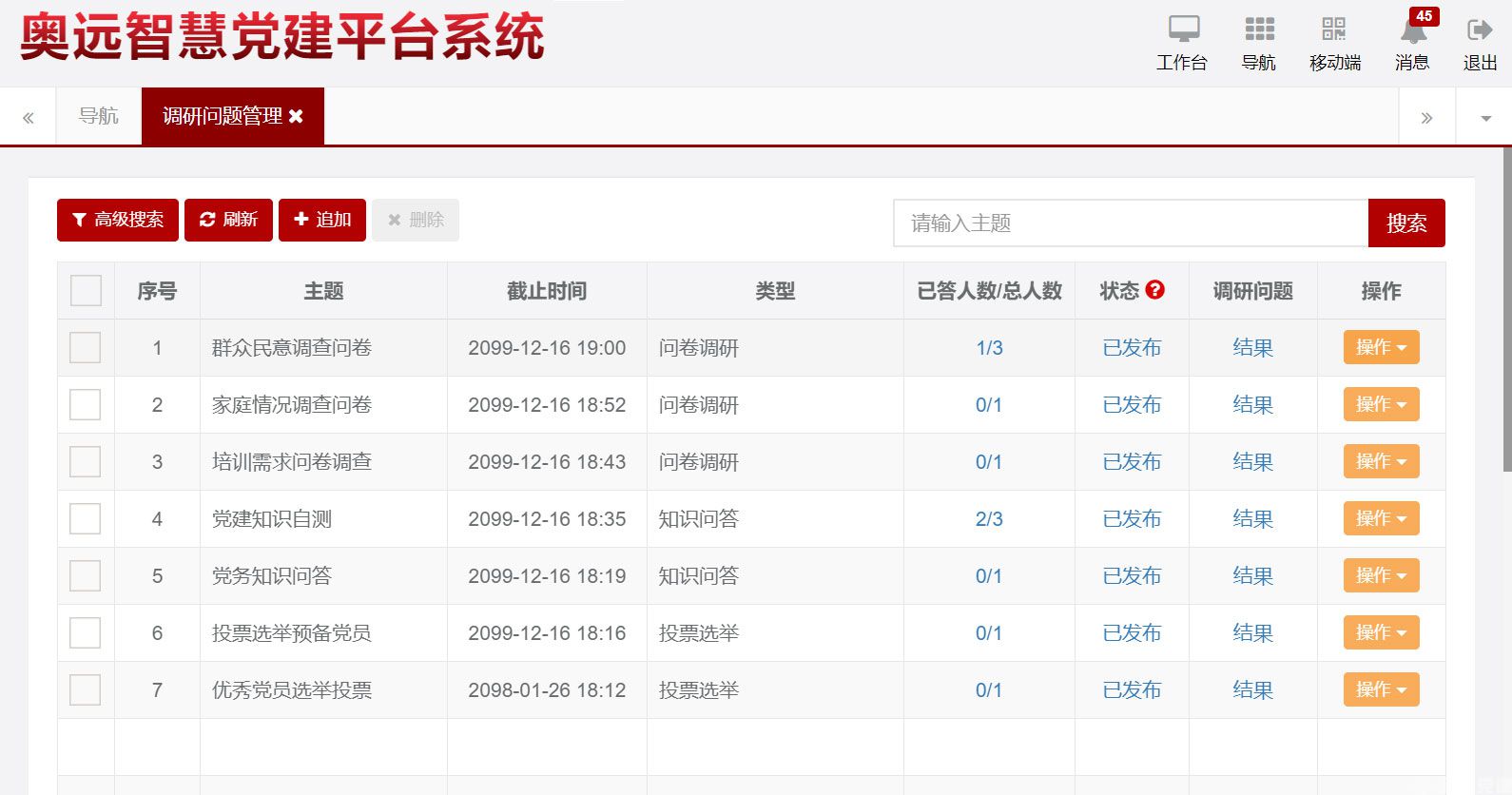Open 结果 link for 优秀党员选举投票
The width and height of the screenshot is (1512, 795).
[1252, 689]
